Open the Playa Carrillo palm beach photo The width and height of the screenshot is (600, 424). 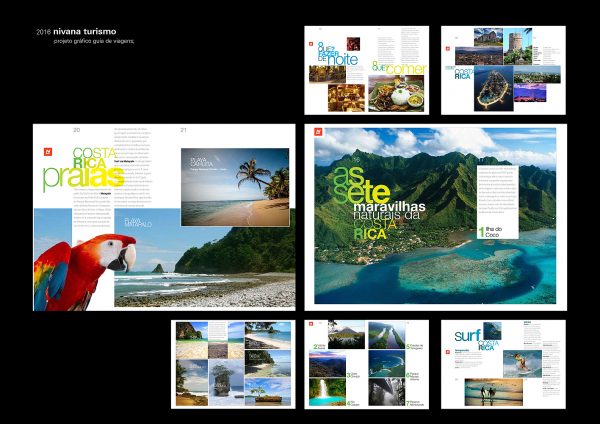[234, 187]
